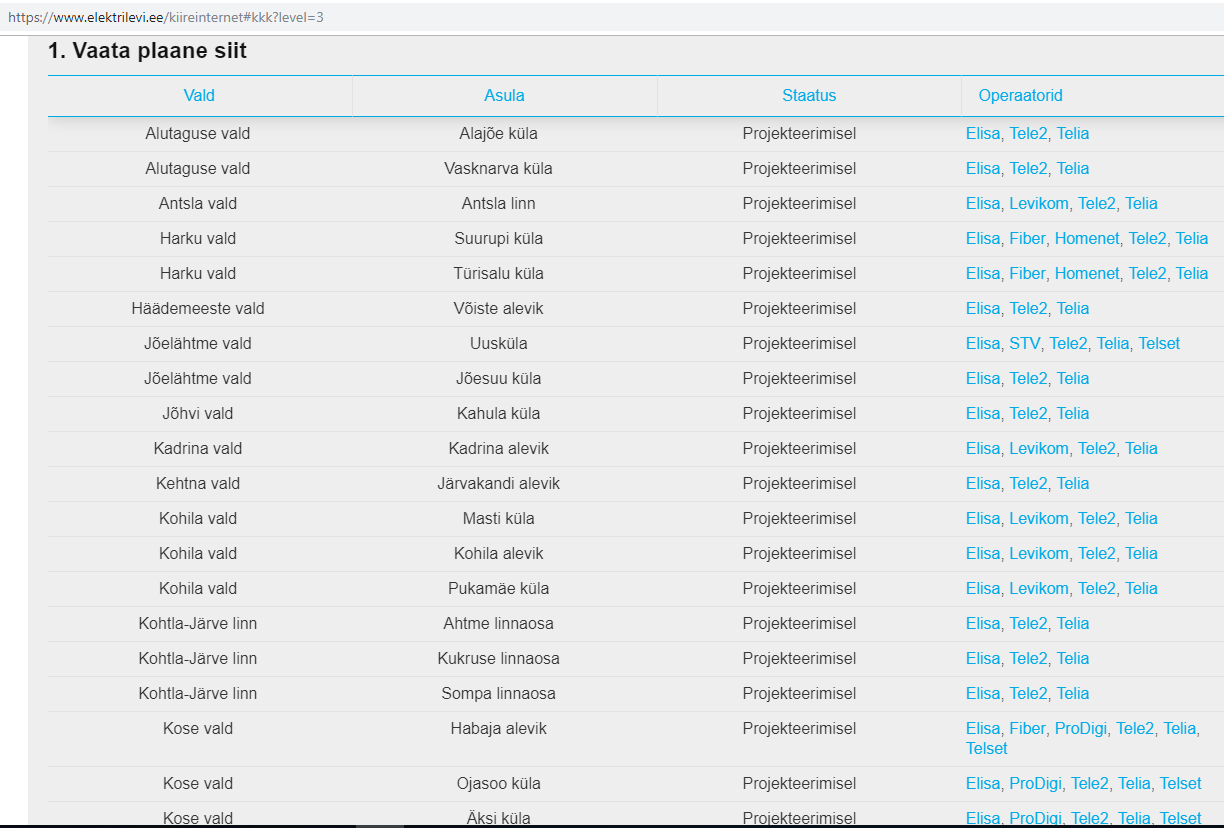Select the 'Järvakandi alevik' cell
This screenshot has width=1224, height=828.
pyautogui.click(x=498, y=484)
